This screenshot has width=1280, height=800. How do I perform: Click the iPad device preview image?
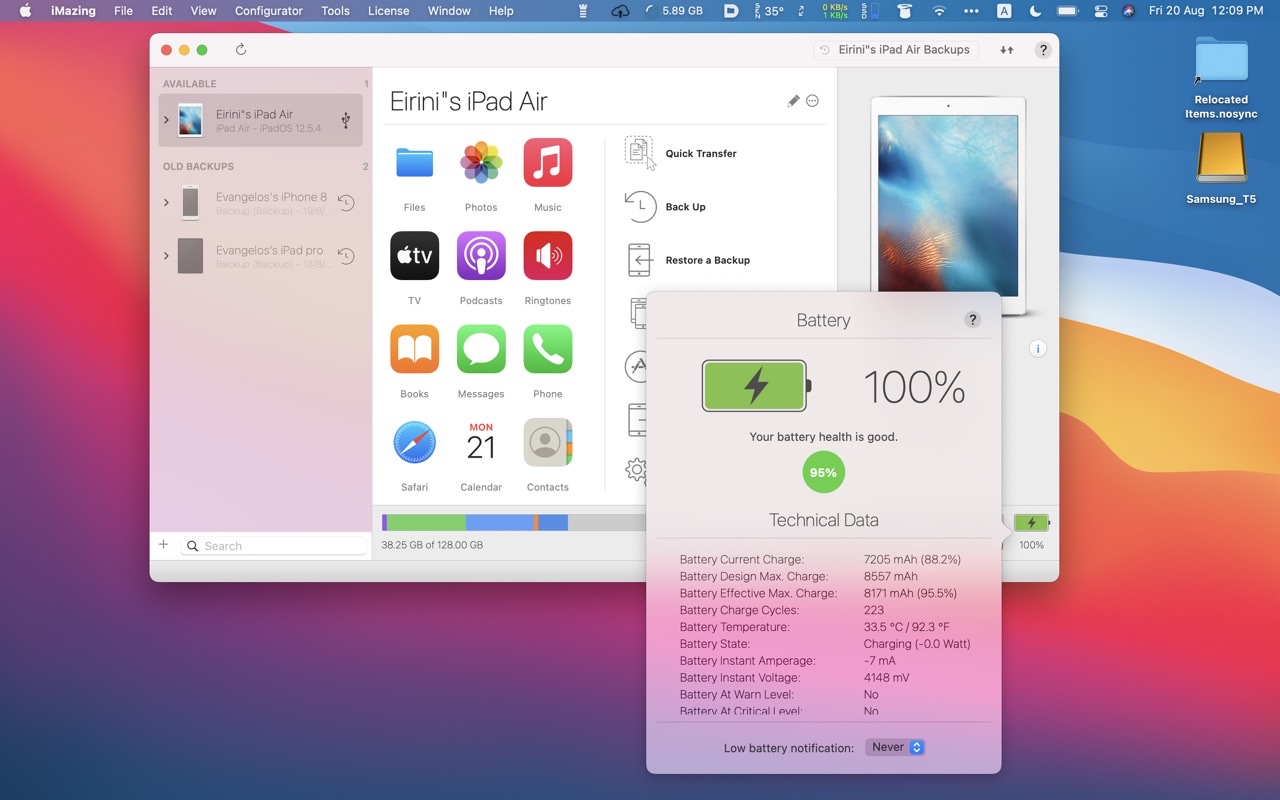click(x=948, y=207)
